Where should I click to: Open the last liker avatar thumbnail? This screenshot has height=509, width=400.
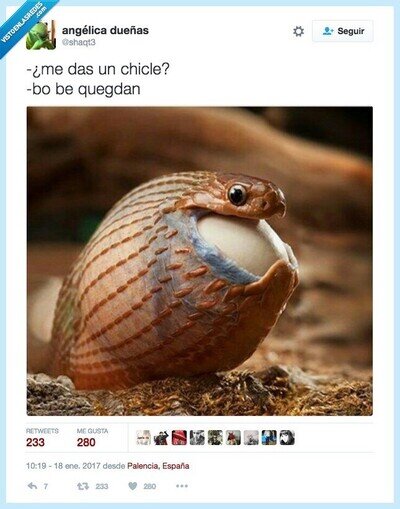pos(287,438)
